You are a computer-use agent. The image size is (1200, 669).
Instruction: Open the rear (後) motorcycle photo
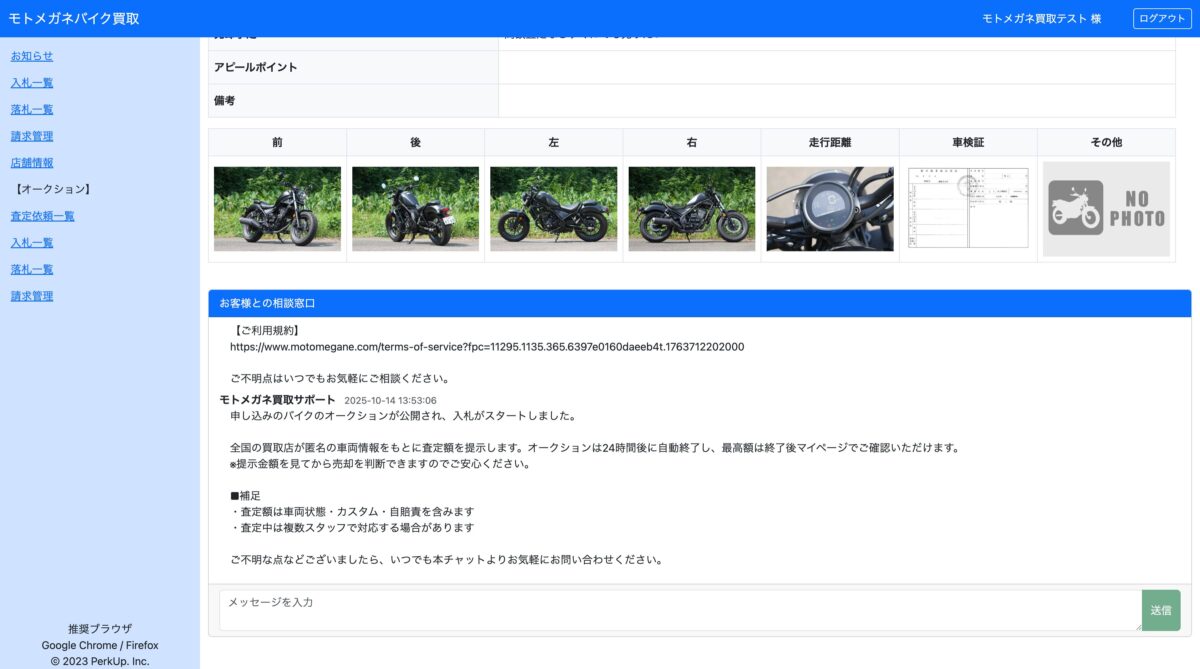pyautogui.click(x=415, y=208)
